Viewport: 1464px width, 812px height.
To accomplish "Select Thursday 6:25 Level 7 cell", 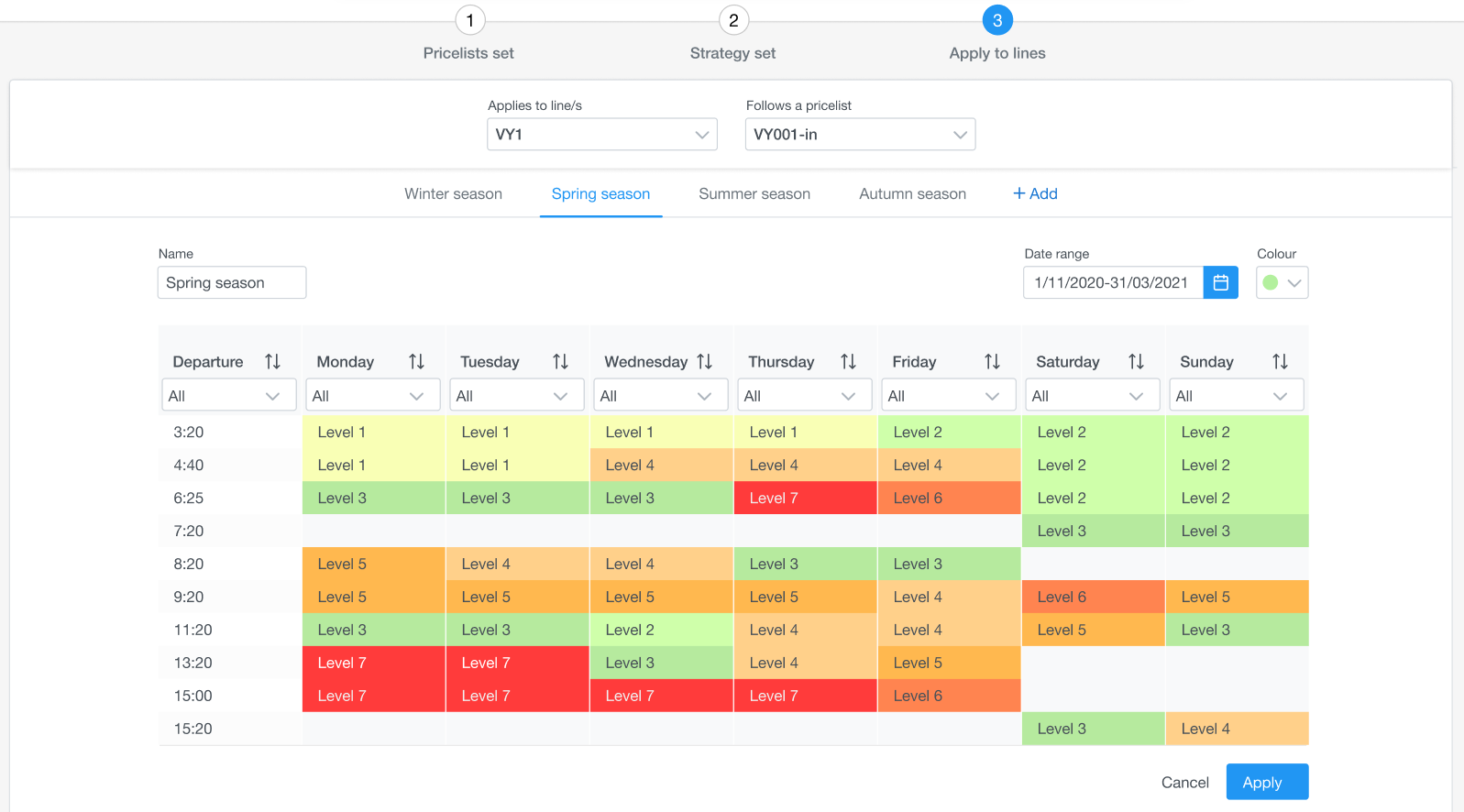I will (x=806, y=498).
